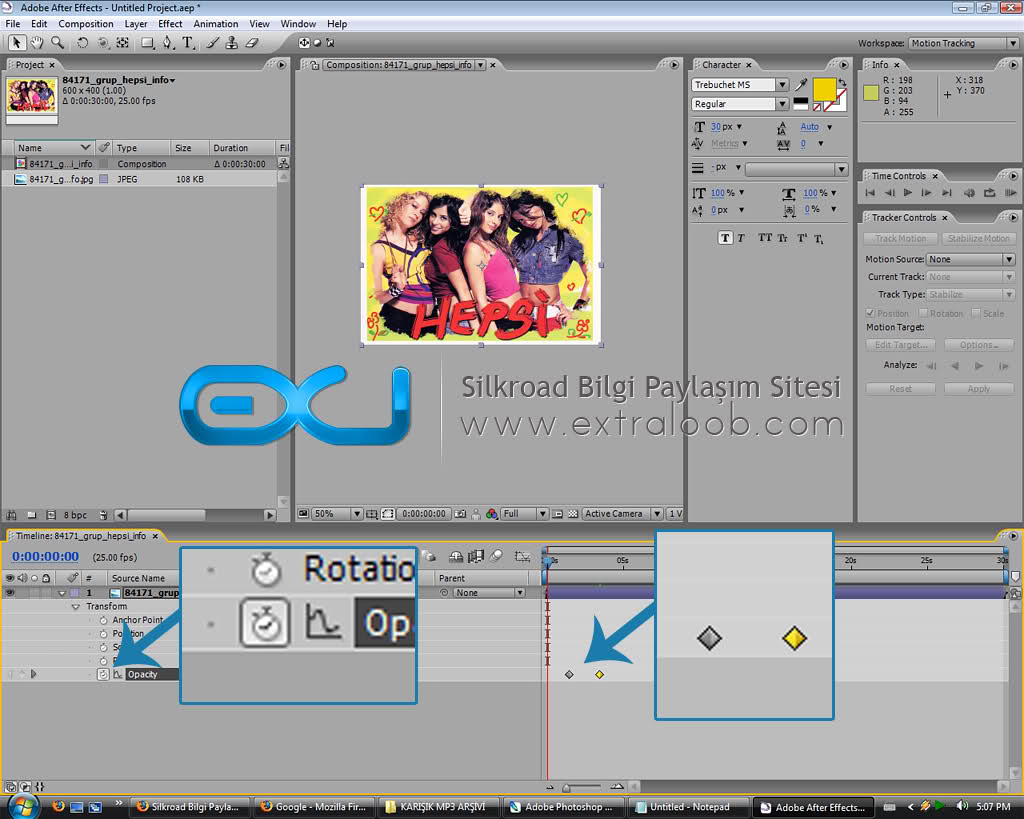1024x819 pixels.
Task: Click the Faux Bold T button
Action: (725, 238)
